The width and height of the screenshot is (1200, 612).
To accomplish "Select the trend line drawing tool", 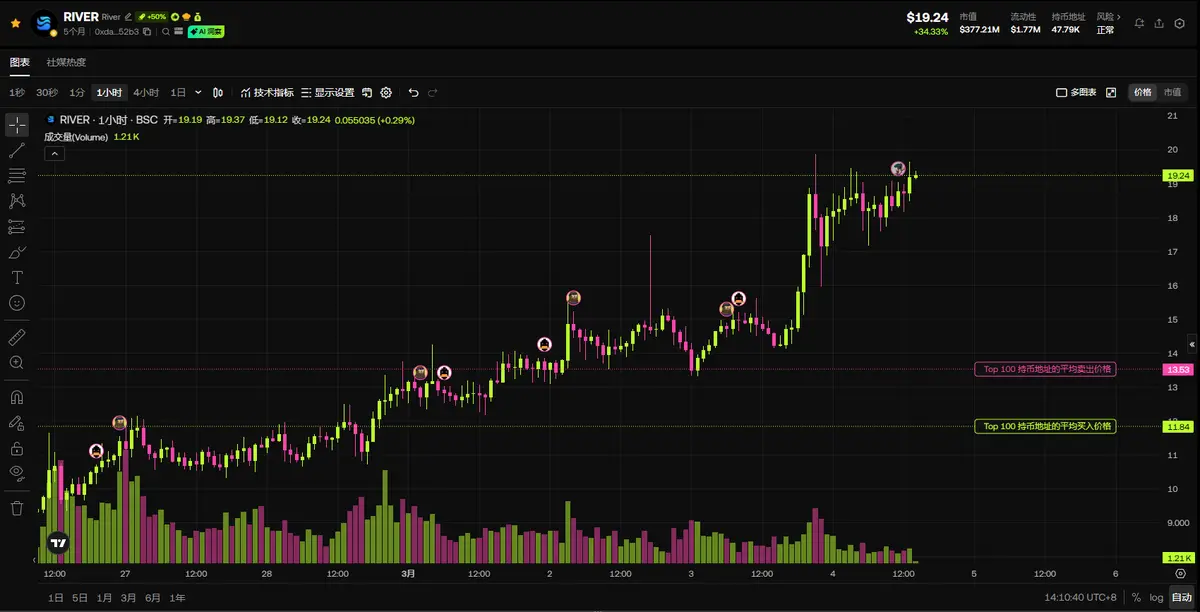I will (x=17, y=150).
